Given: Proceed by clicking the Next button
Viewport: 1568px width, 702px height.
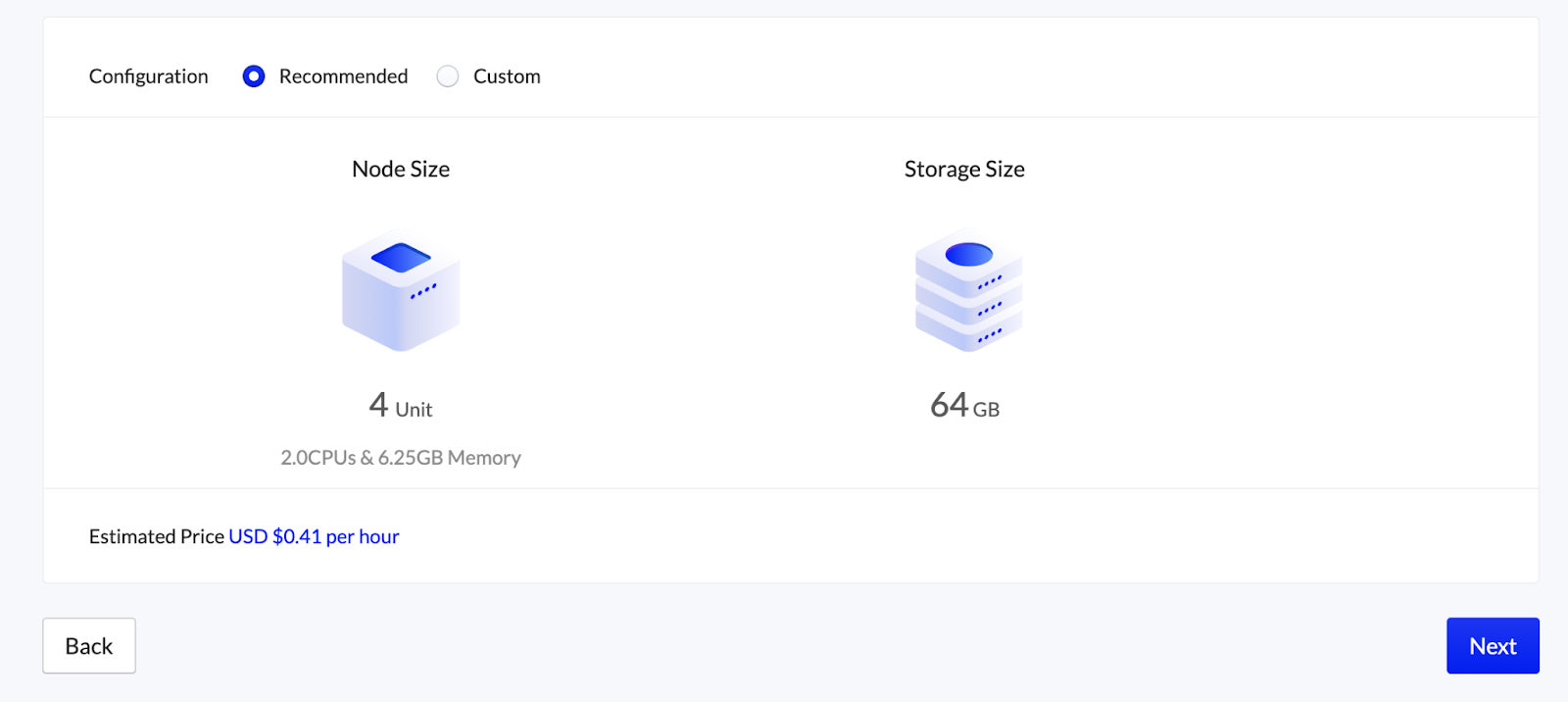Looking at the screenshot, I should [x=1493, y=646].
